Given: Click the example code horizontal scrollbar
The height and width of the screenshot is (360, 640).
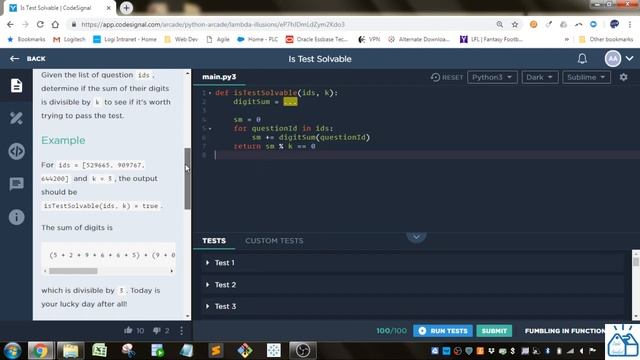Looking at the screenshot, I should pos(73,271).
